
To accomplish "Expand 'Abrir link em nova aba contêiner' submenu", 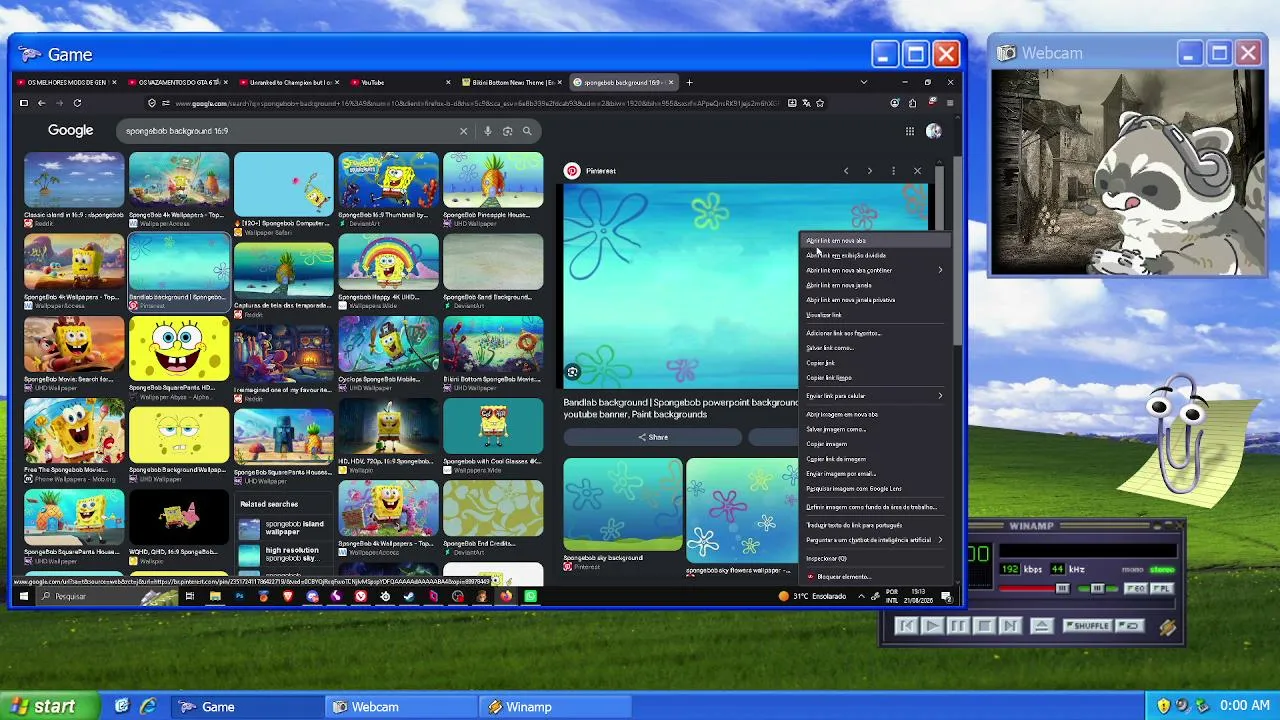I will point(874,270).
